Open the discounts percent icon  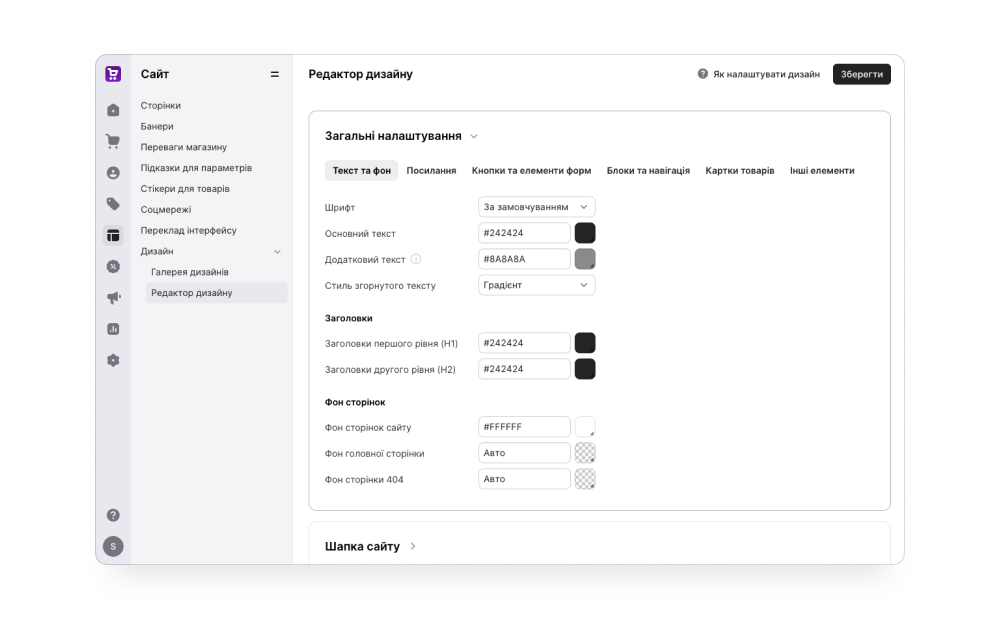113,266
